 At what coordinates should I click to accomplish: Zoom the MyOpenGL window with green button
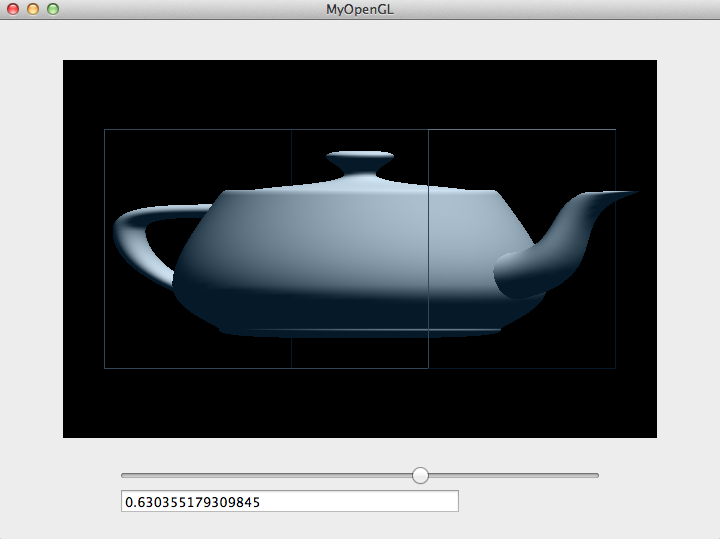coord(53,9)
